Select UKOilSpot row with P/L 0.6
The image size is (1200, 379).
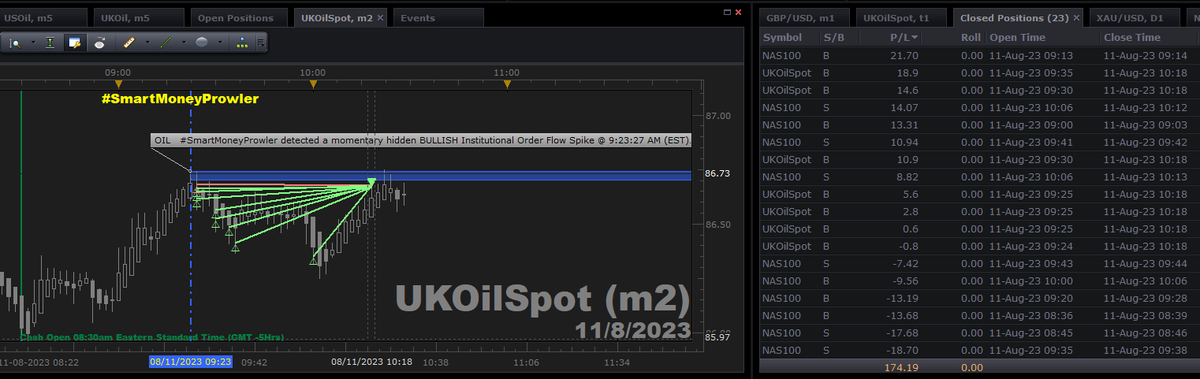979,229
